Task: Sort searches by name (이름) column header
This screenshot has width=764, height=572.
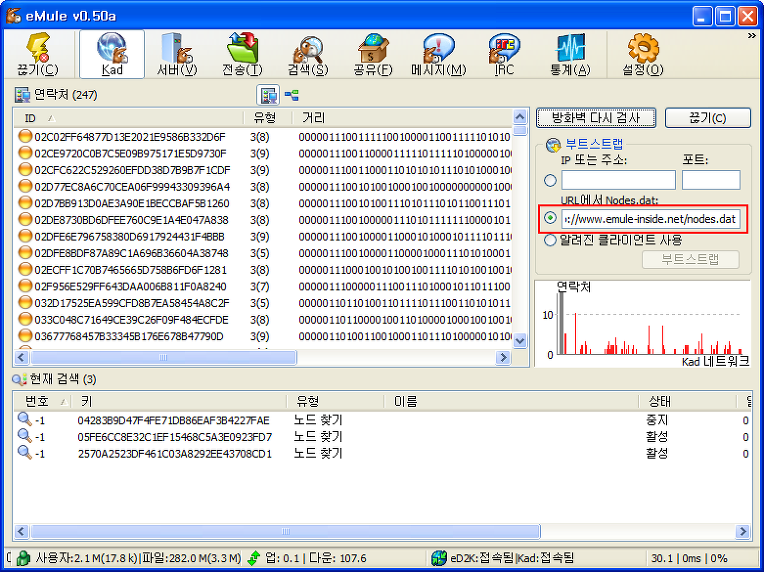Action: click(511, 401)
